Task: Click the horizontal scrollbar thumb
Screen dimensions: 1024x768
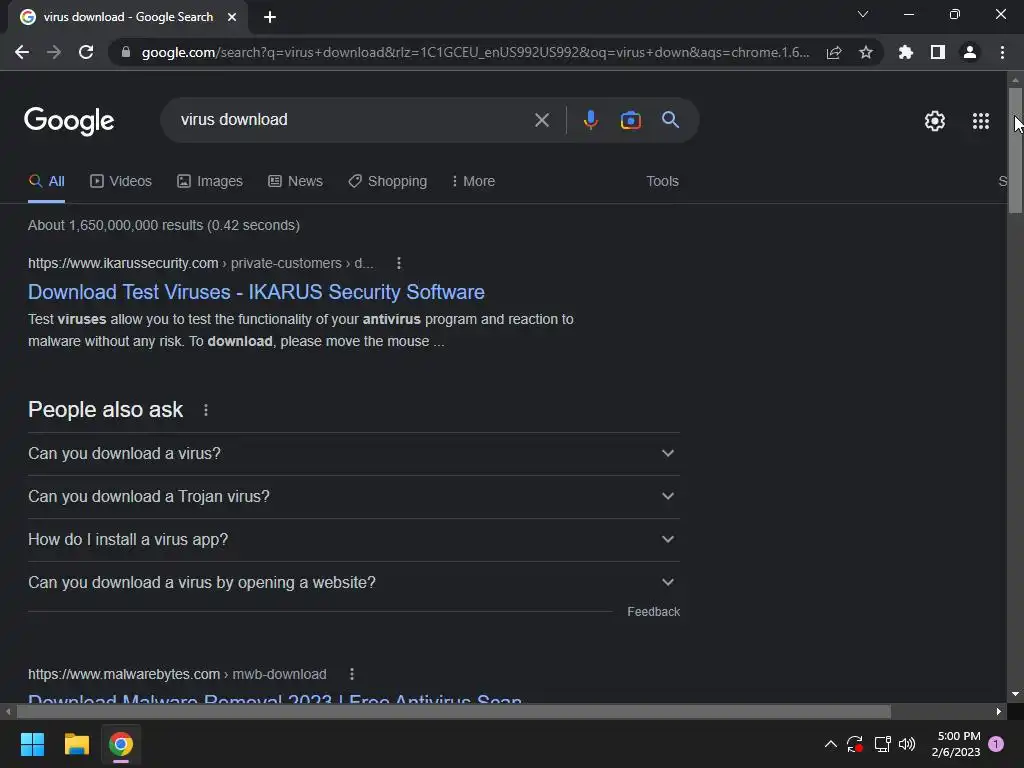Action: (x=453, y=712)
